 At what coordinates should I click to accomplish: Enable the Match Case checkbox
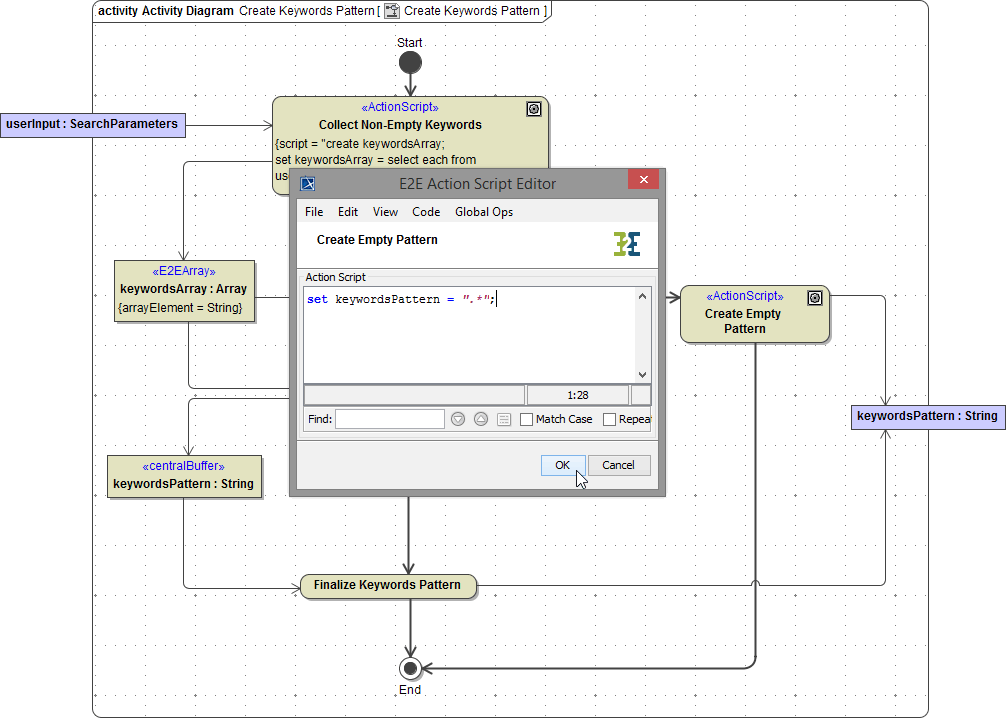point(526,419)
